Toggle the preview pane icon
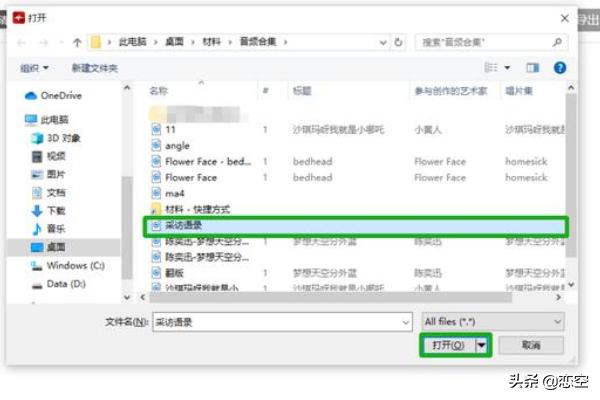 point(532,68)
